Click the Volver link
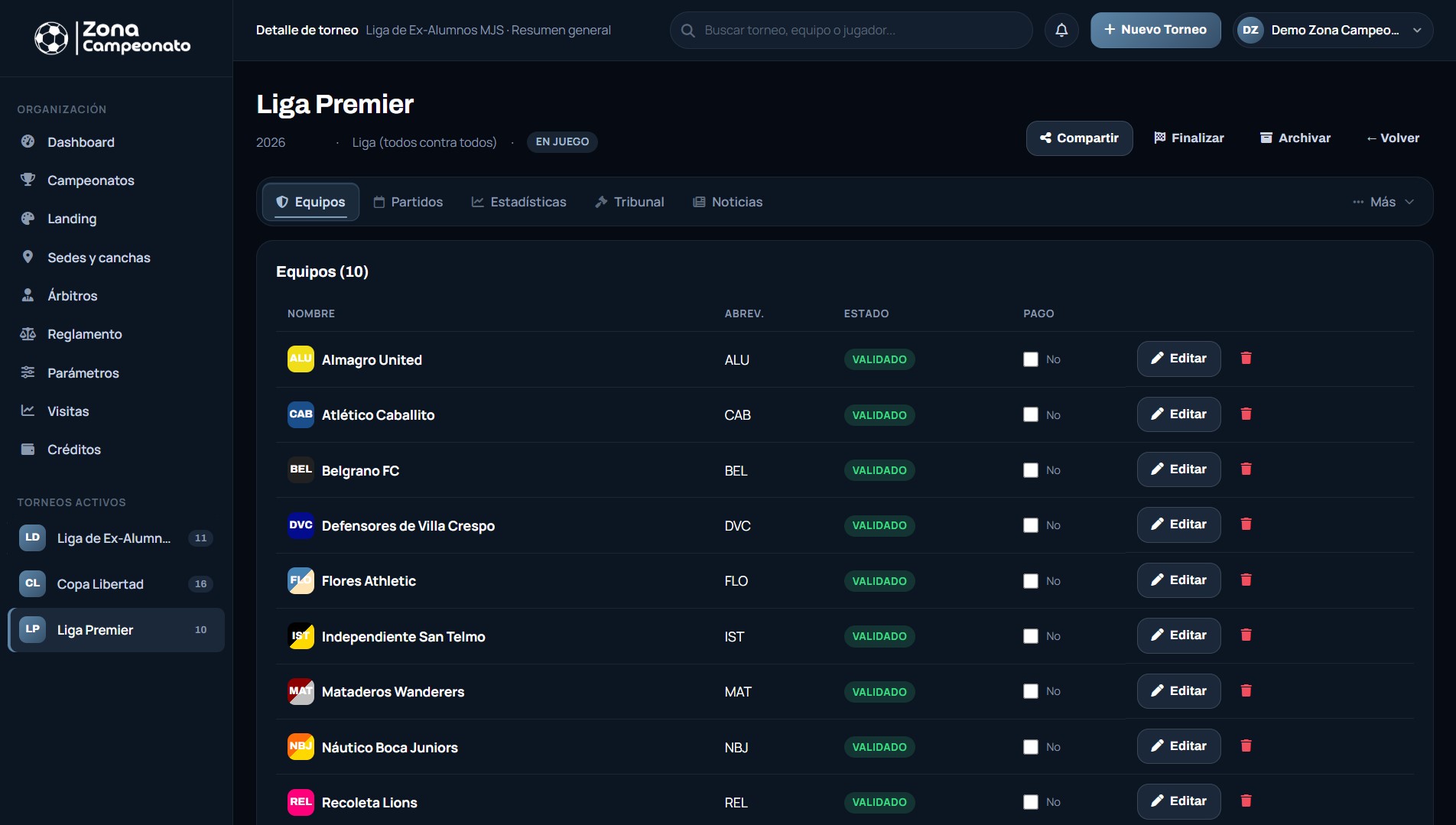The image size is (1456, 825). (x=1393, y=138)
